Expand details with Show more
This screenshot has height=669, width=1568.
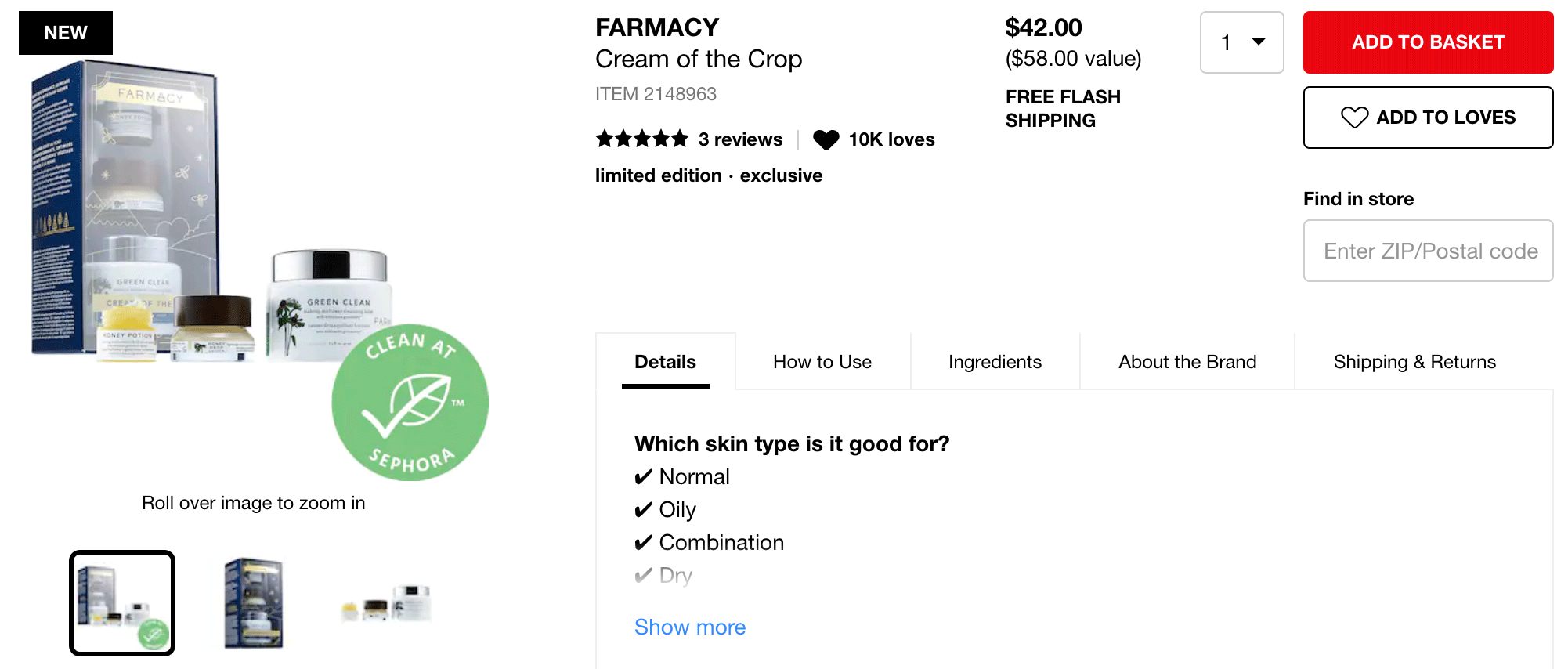click(x=689, y=627)
